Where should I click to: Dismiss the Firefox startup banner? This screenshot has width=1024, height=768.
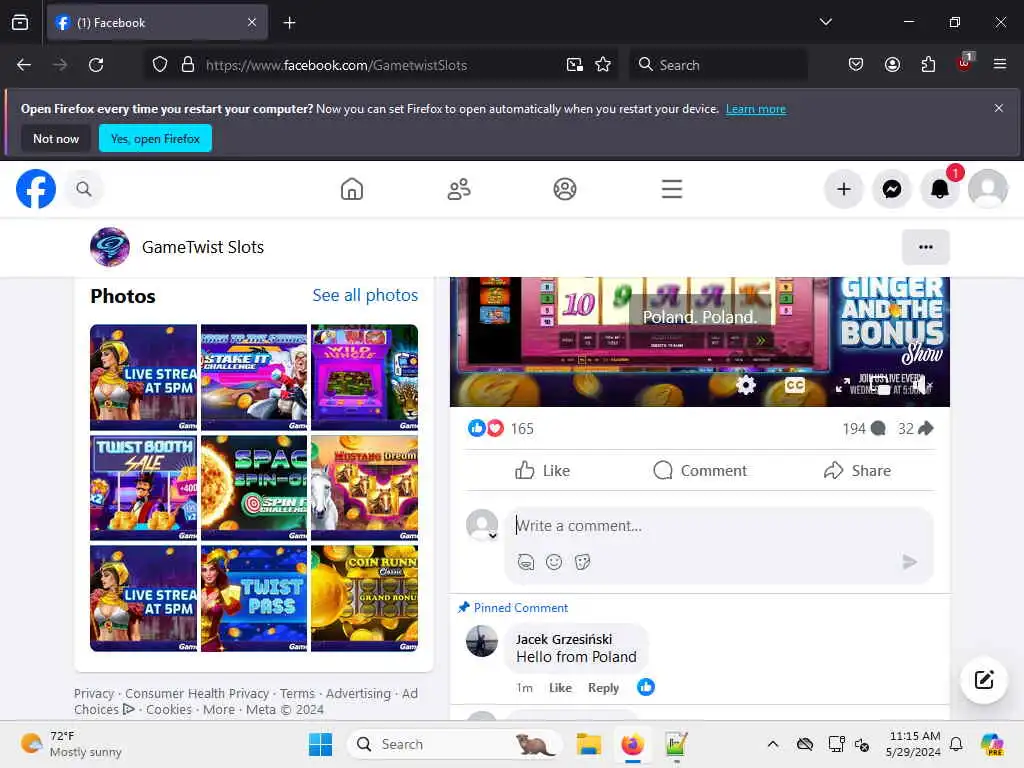pyautogui.click(x=999, y=108)
